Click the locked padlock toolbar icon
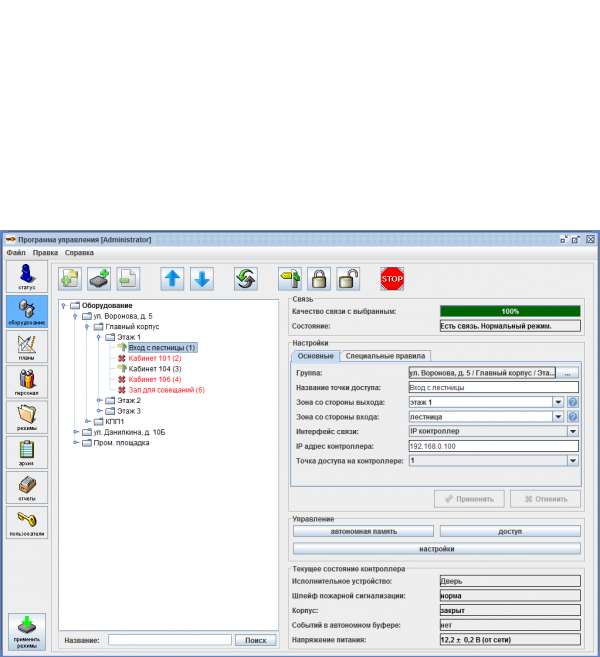Viewport: 600px width, 657px height. pyautogui.click(x=319, y=279)
